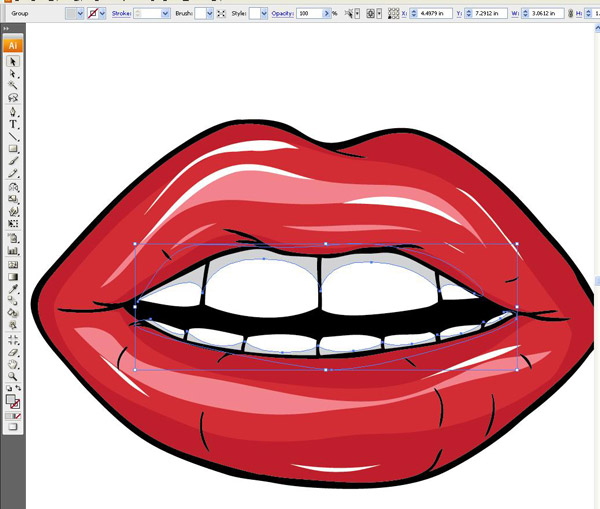Pick the Paintbrush tool
Image resolution: width=600 pixels, height=509 pixels.
pyautogui.click(x=14, y=162)
